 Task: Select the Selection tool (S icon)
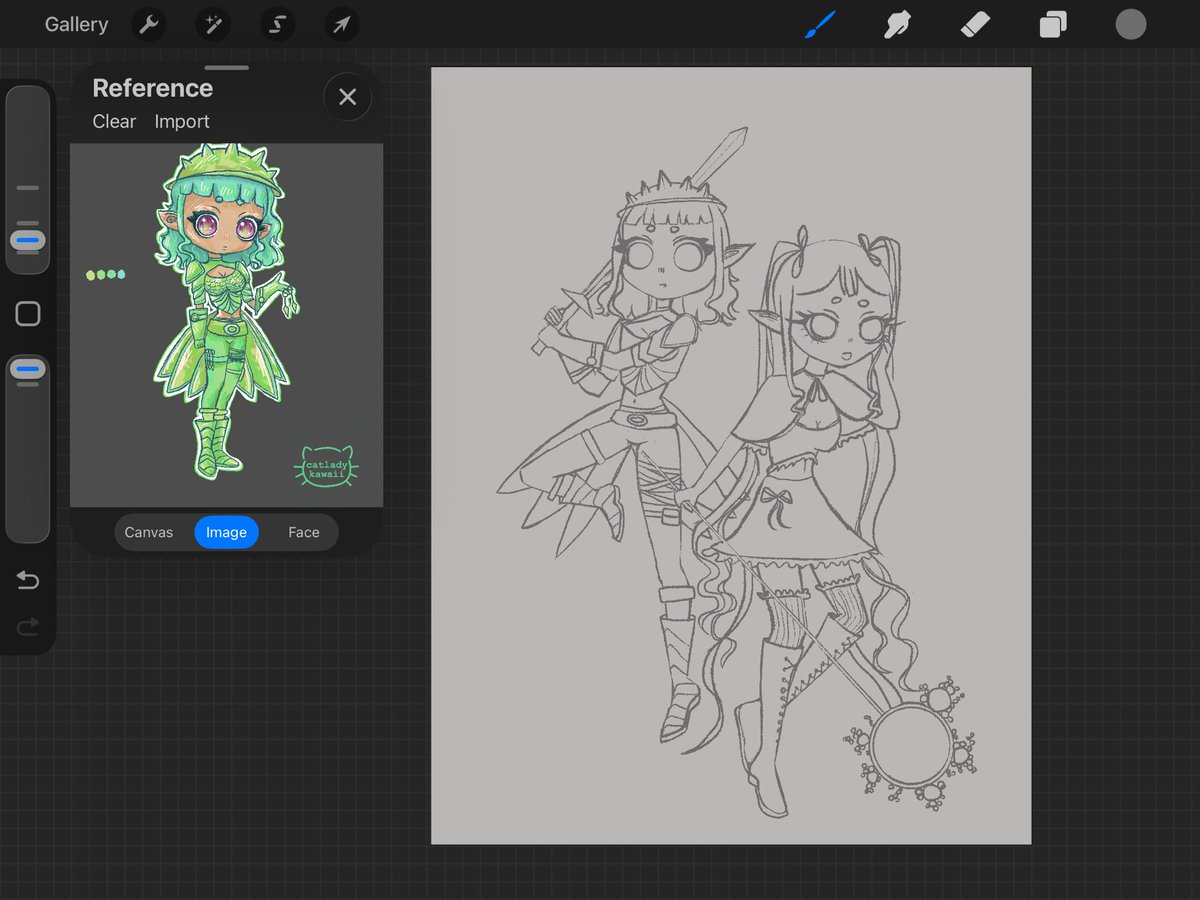coord(277,25)
